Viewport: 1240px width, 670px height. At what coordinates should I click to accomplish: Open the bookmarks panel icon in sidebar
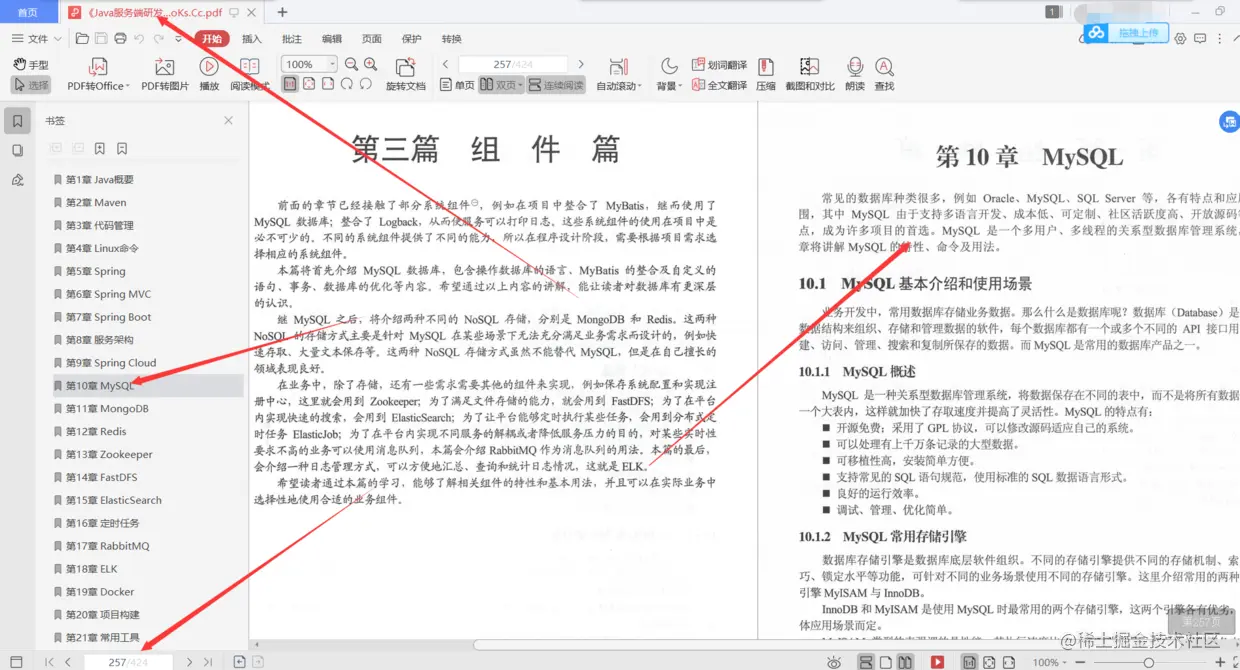(x=17, y=121)
